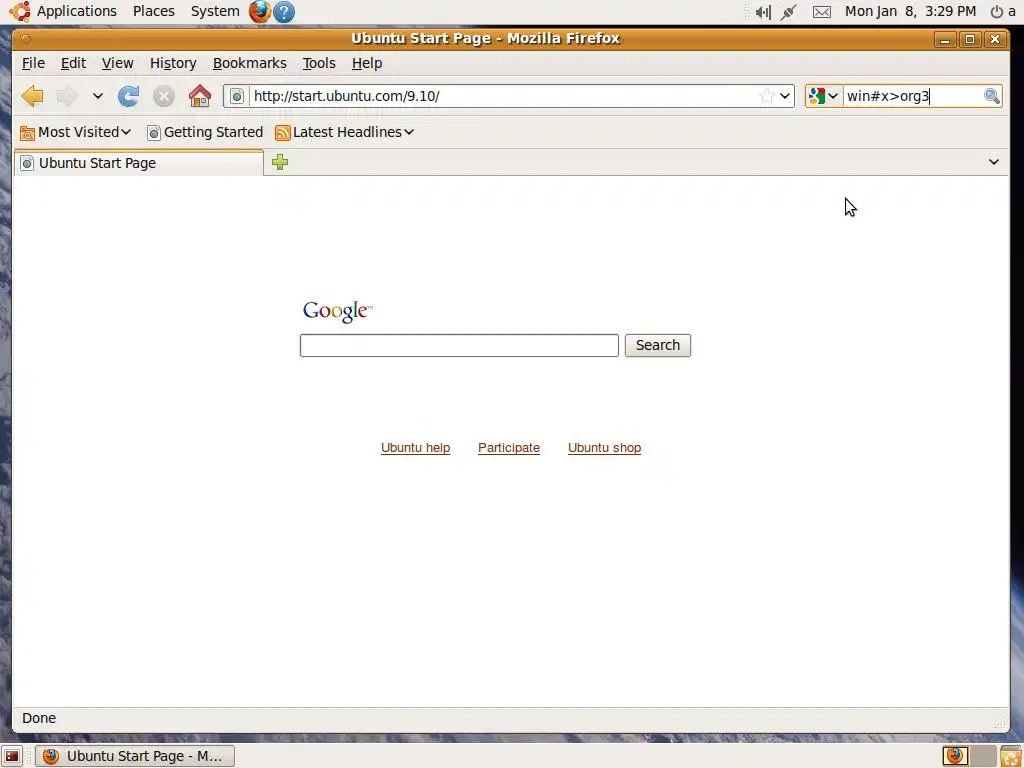Open the URL bar history dropdown
1024x768 pixels.
tap(785, 96)
